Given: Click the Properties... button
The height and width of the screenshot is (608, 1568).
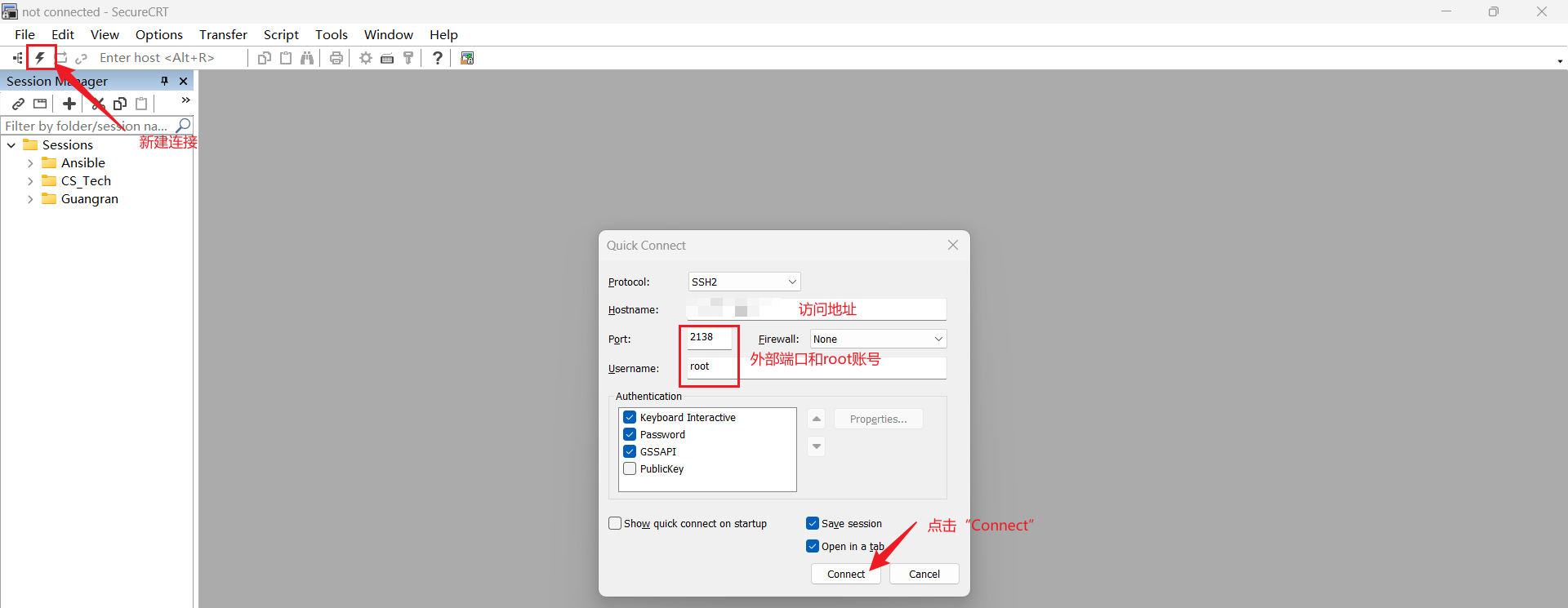Looking at the screenshot, I should click(878, 419).
